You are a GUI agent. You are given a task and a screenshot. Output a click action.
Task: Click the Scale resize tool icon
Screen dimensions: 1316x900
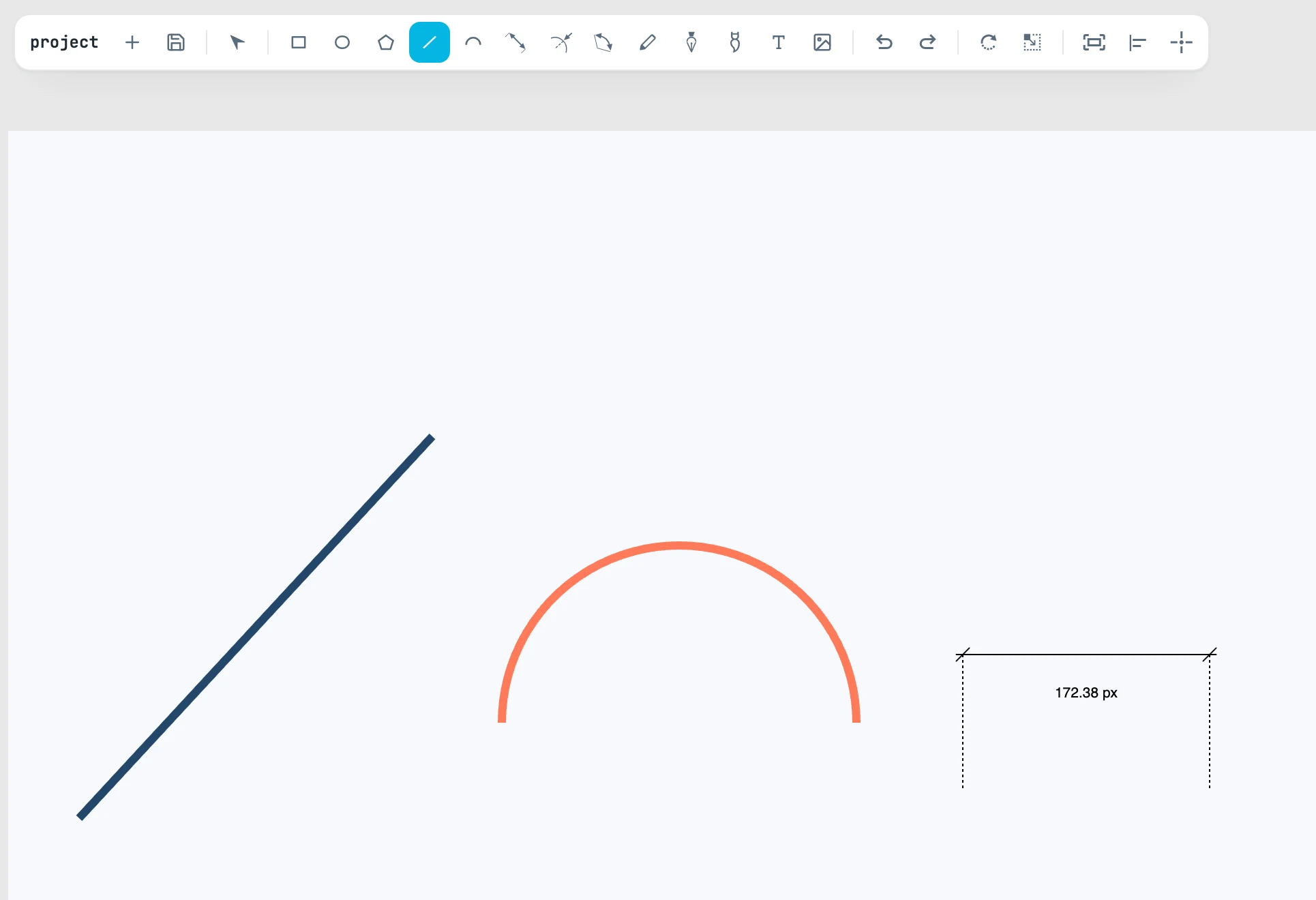(x=1032, y=42)
